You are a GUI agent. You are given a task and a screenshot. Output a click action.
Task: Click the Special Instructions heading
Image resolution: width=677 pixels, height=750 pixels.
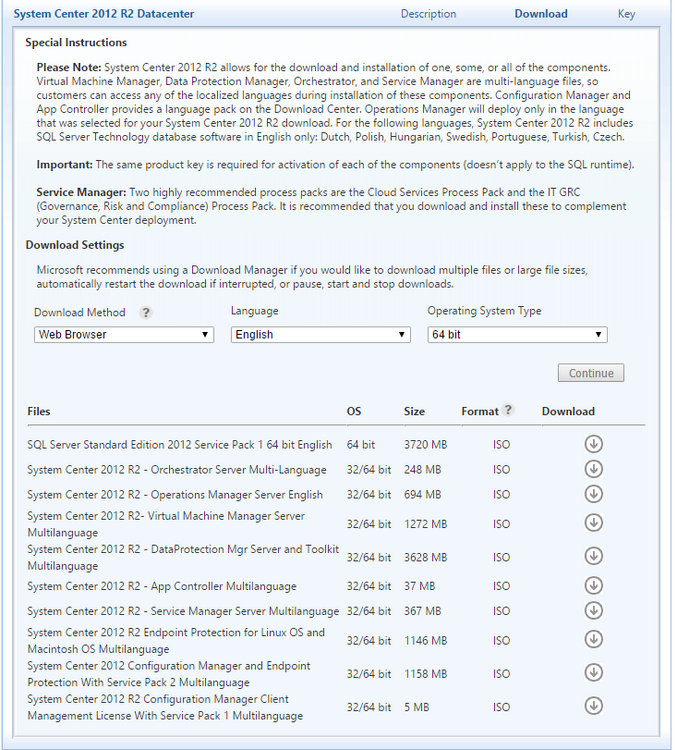[76, 43]
